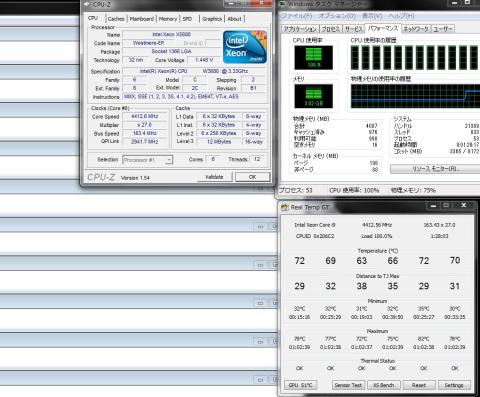Open the Graphics tab in CPU-Z
The width and height of the screenshot is (480, 397).
[x=212, y=19]
